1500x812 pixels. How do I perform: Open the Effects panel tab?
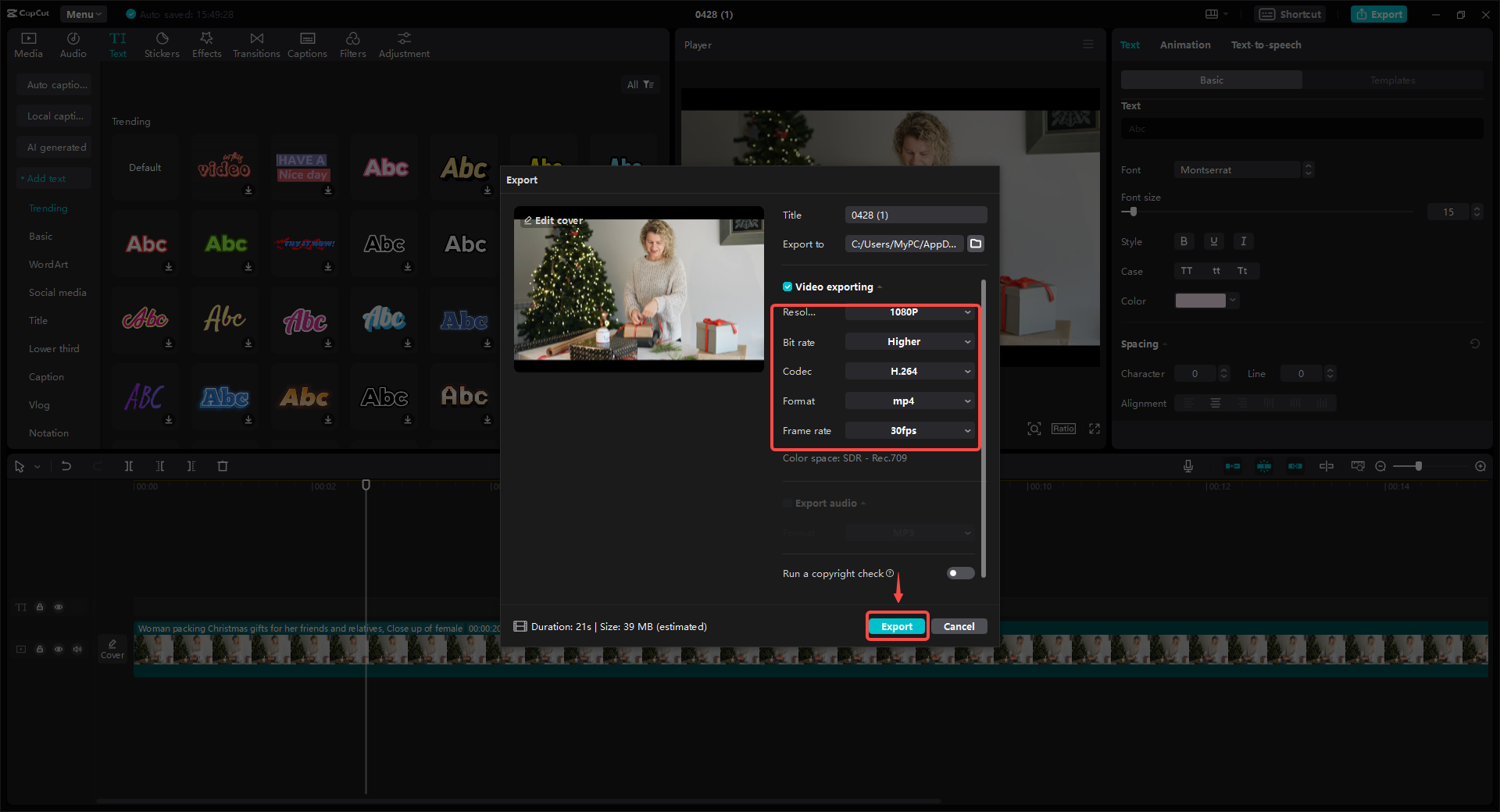tap(207, 45)
